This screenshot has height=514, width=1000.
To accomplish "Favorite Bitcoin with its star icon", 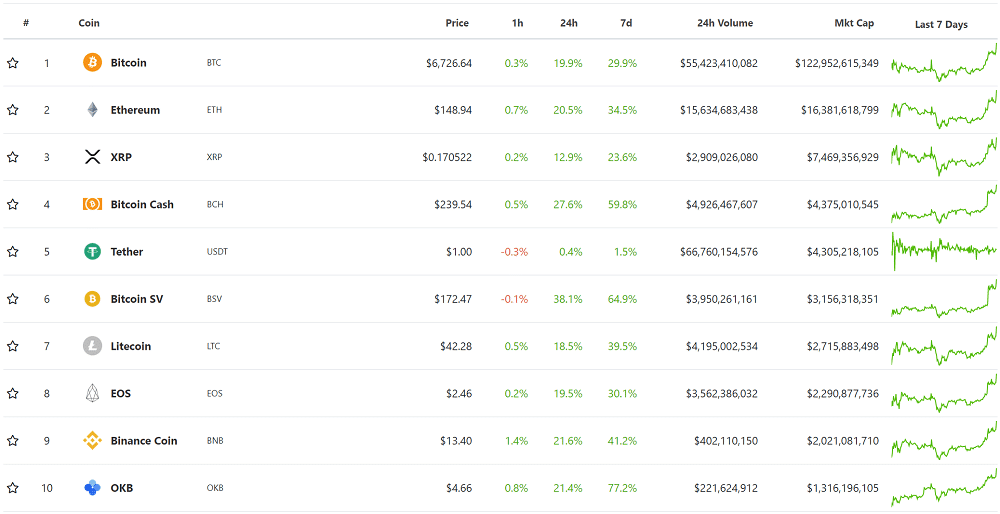I will coord(12,63).
